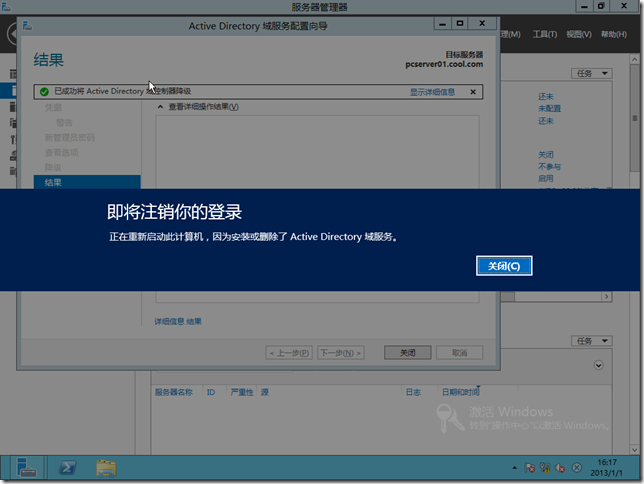Expand the circular chevron in events panel
This screenshot has height=484, width=644.
(x=598, y=365)
